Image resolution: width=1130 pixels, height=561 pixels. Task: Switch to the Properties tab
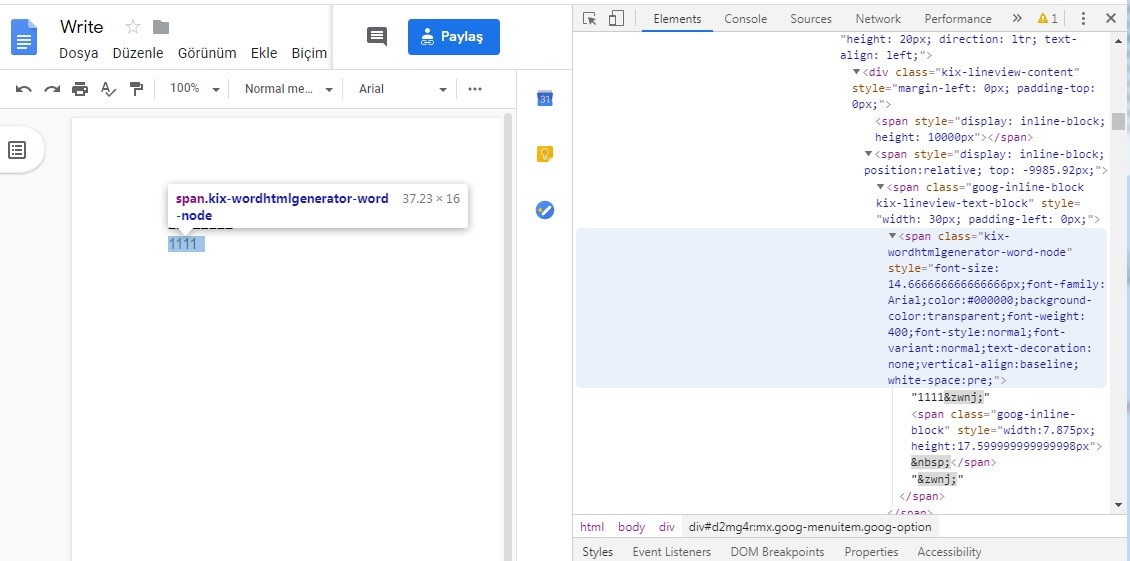click(x=871, y=552)
